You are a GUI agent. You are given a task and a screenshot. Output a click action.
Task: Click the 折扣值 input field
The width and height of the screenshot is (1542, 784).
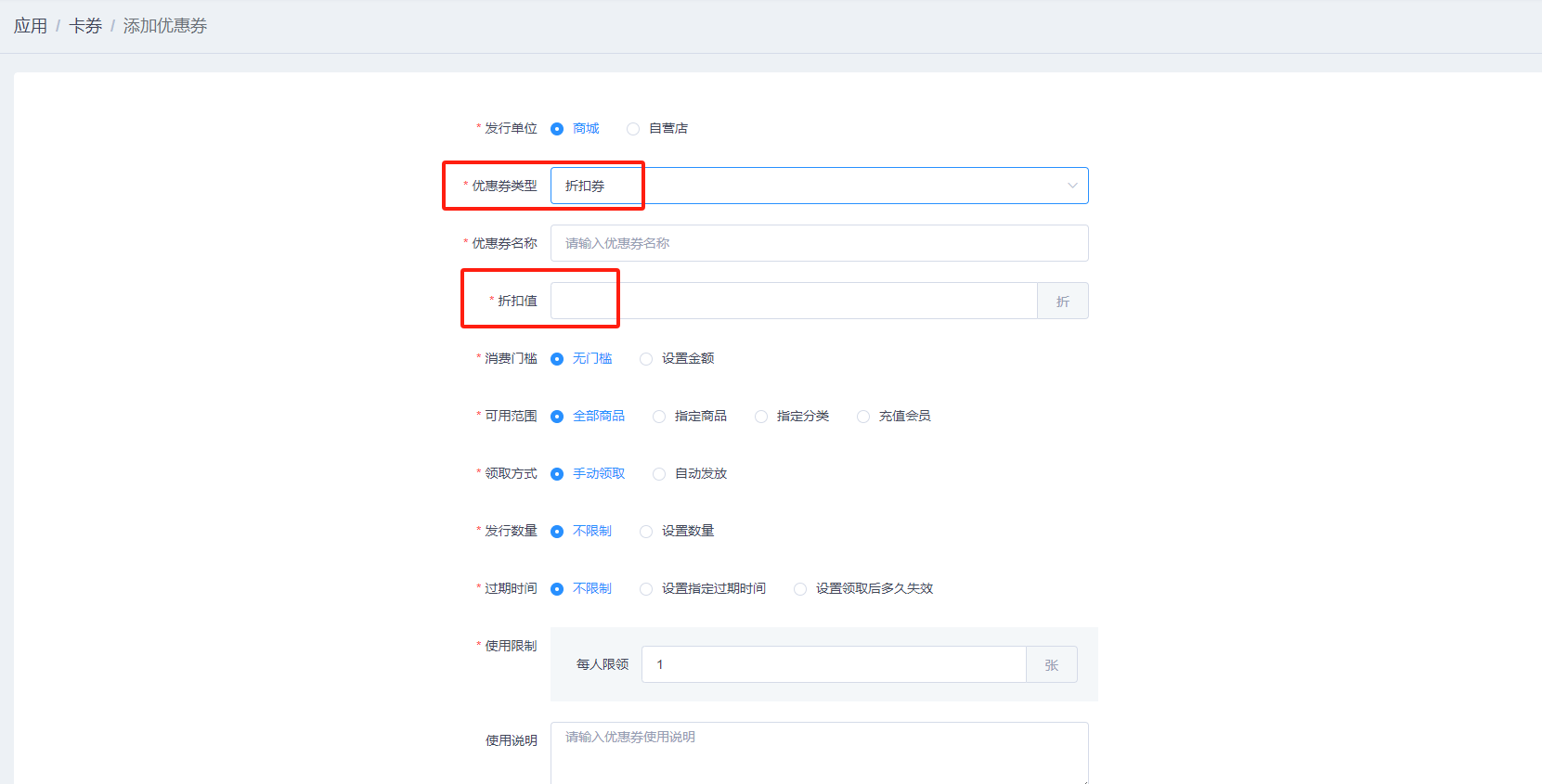tap(793, 301)
